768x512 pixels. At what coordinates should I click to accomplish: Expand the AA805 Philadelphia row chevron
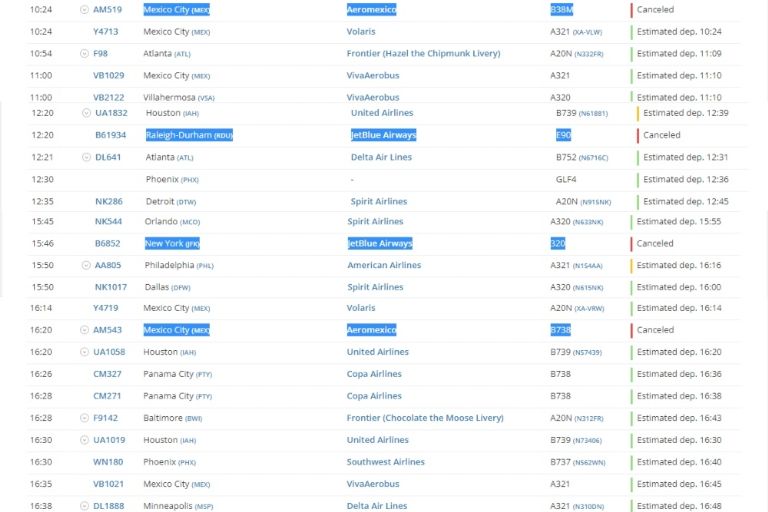[86, 265]
